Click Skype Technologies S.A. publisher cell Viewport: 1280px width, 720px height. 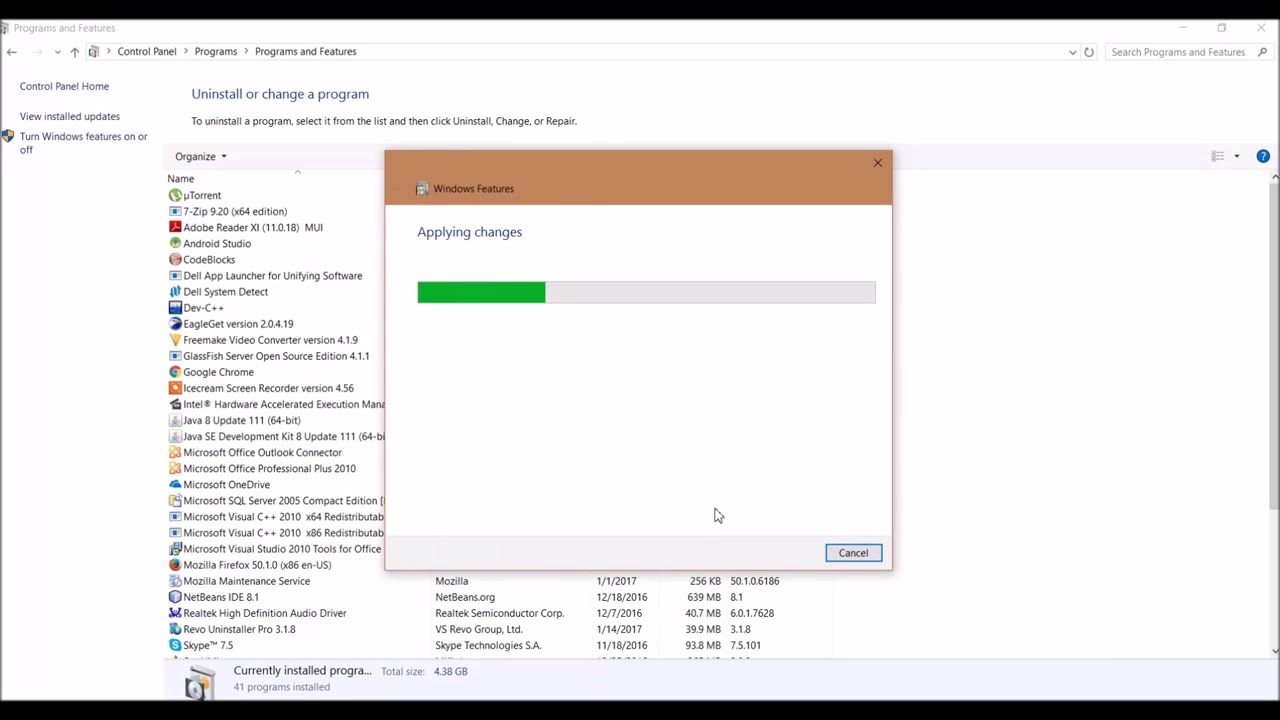(x=488, y=645)
